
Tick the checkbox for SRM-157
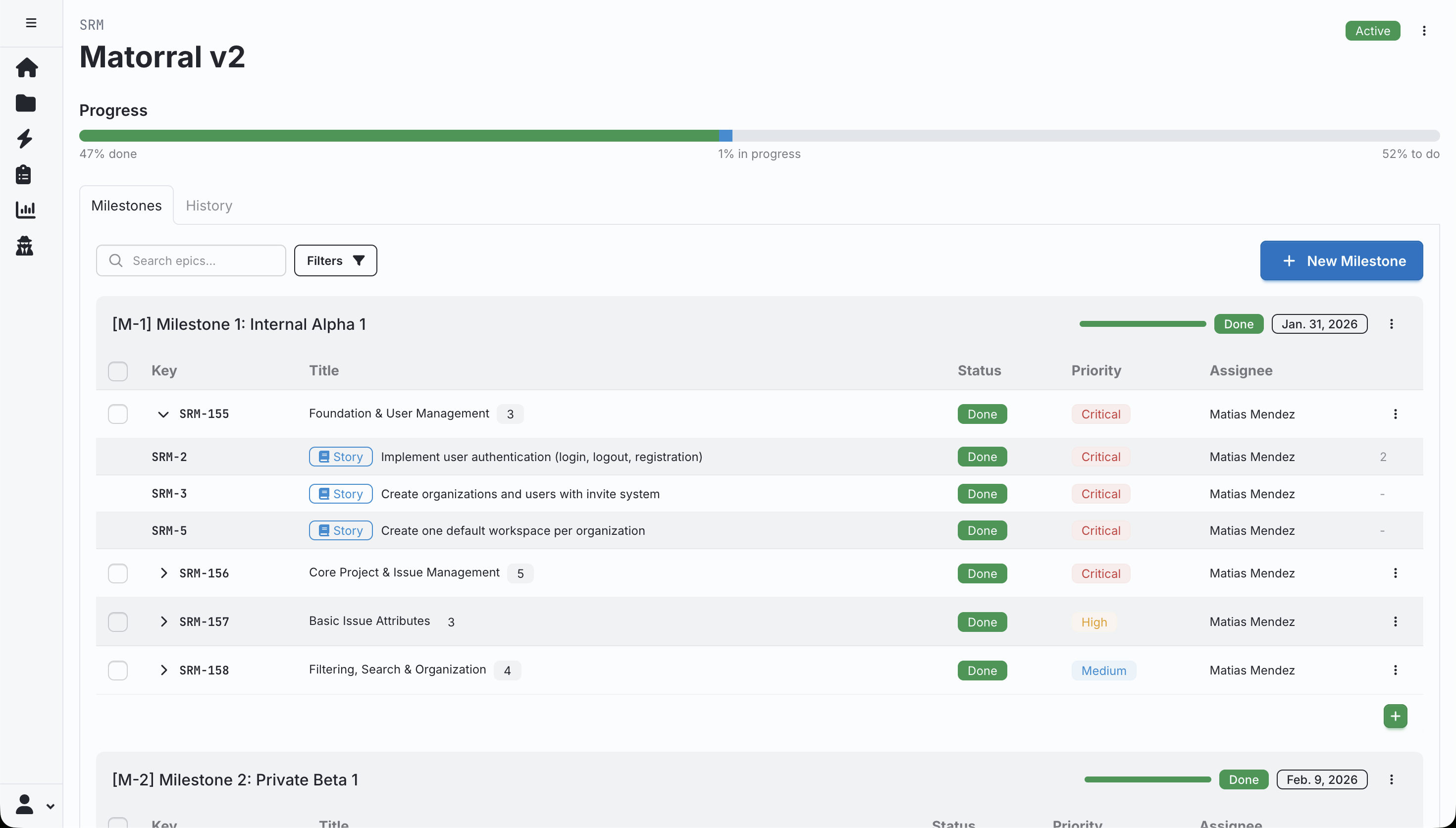tap(118, 621)
